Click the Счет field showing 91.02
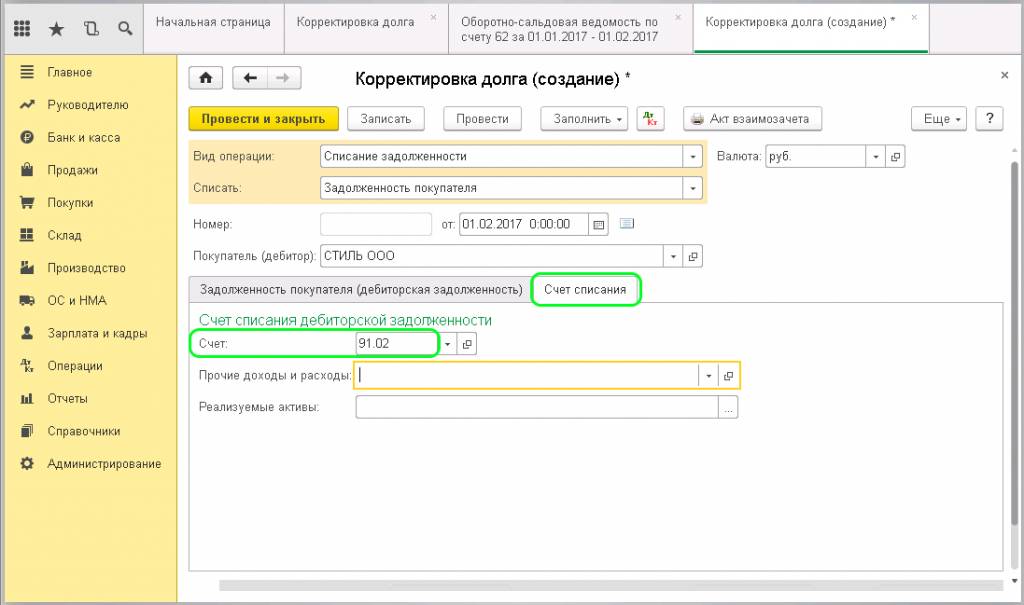 [x=398, y=344]
